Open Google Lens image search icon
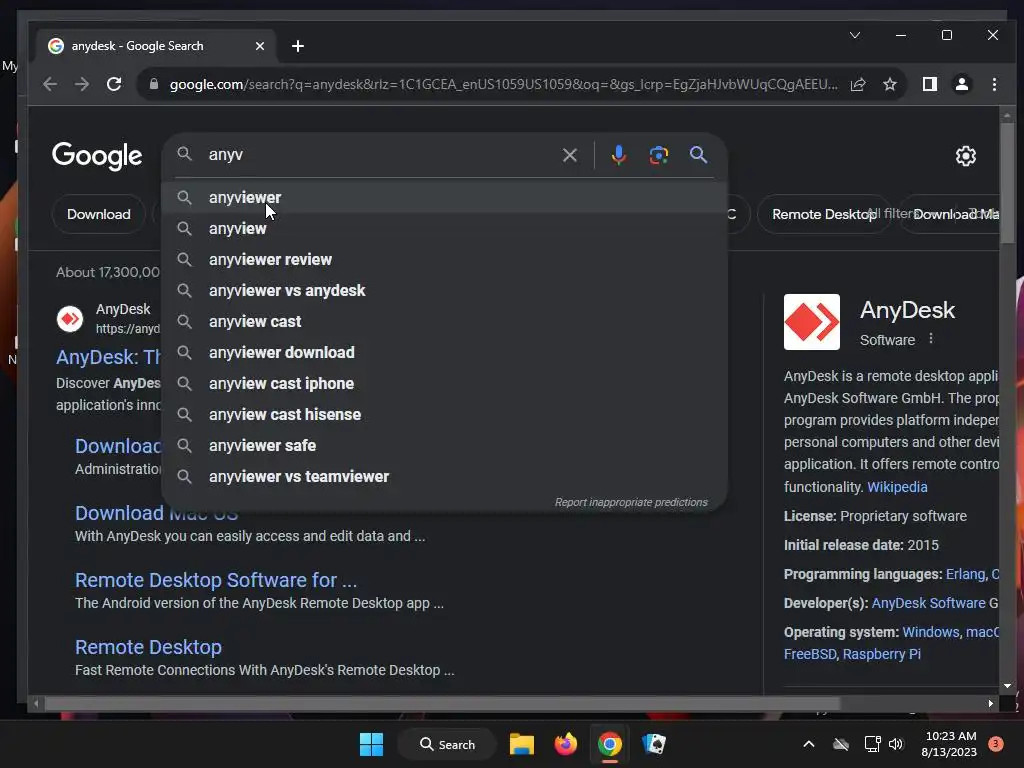The image size is (1024, 768). [658, 155]
